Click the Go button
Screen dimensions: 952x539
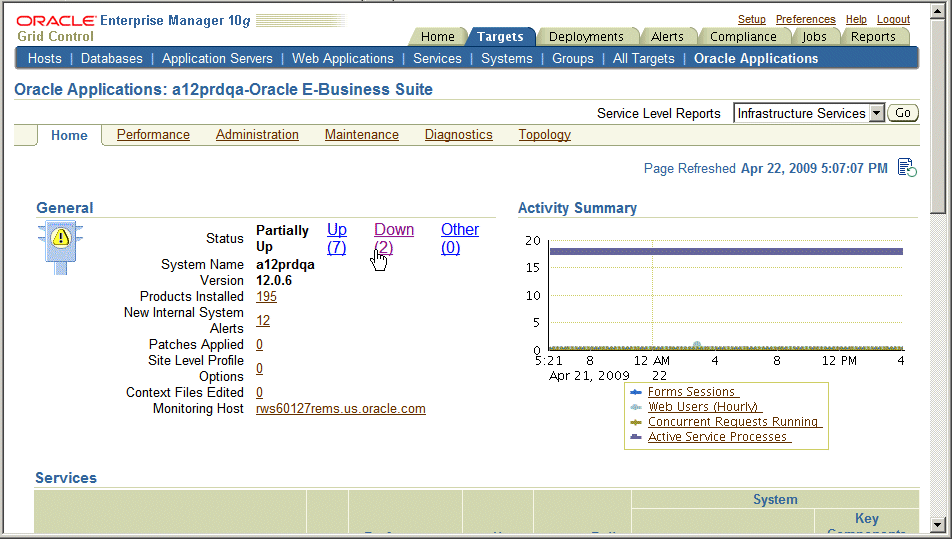tap(903, 113)
